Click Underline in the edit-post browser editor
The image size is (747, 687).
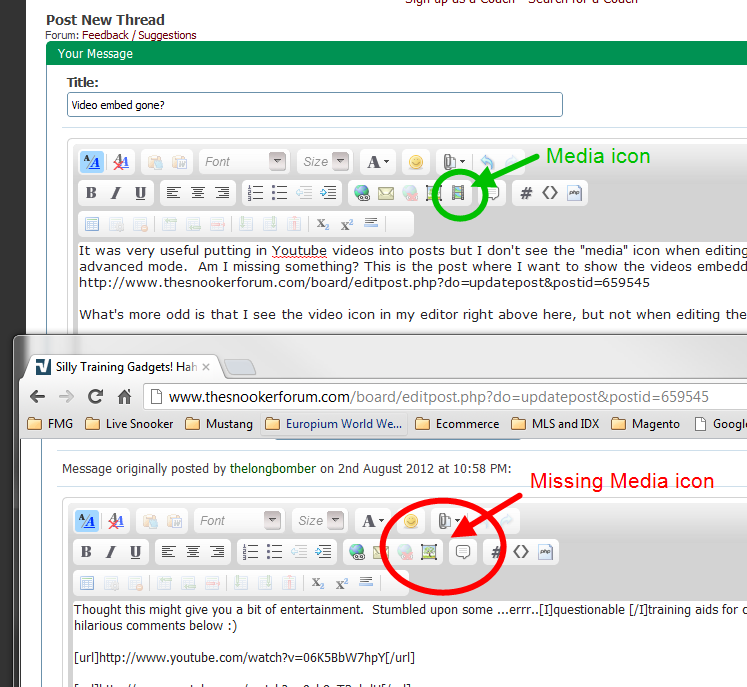(x=135, y=552)
